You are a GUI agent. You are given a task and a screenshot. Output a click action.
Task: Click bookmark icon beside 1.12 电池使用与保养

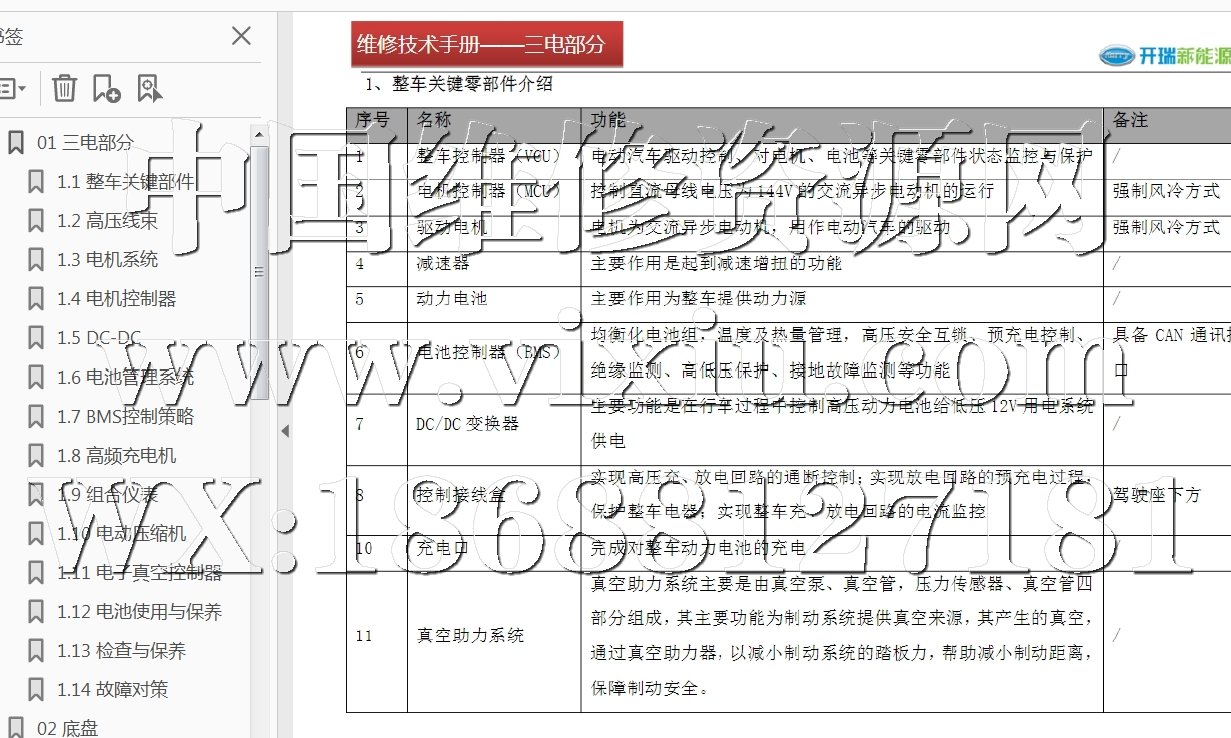point(36,612)
